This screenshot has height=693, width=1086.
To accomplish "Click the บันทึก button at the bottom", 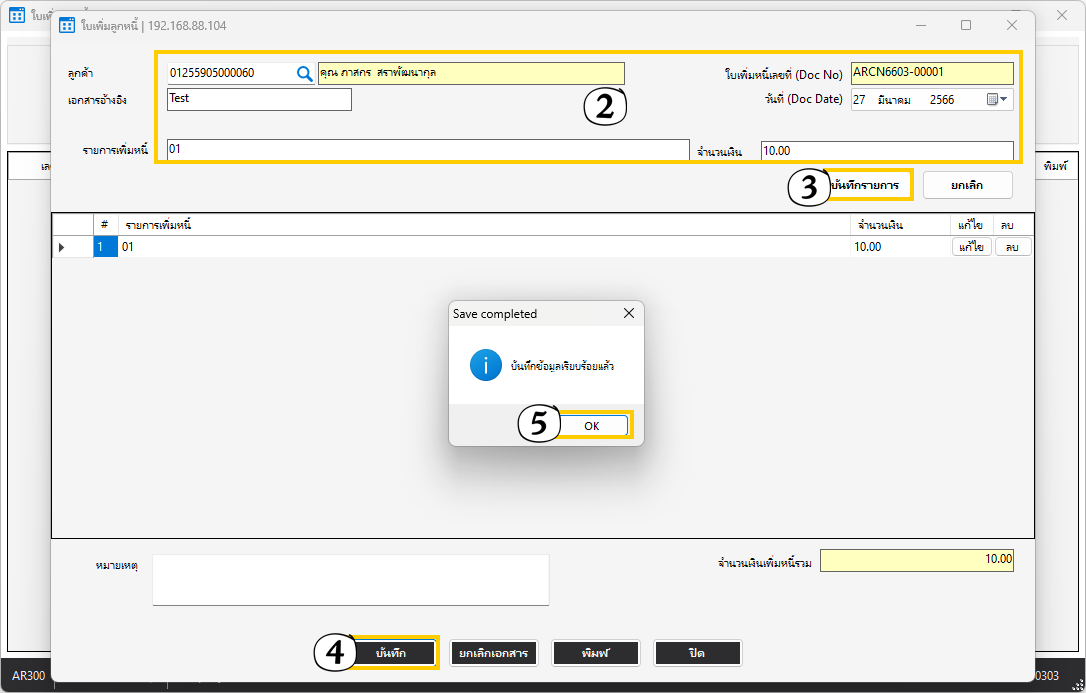I will pos(391,653).
